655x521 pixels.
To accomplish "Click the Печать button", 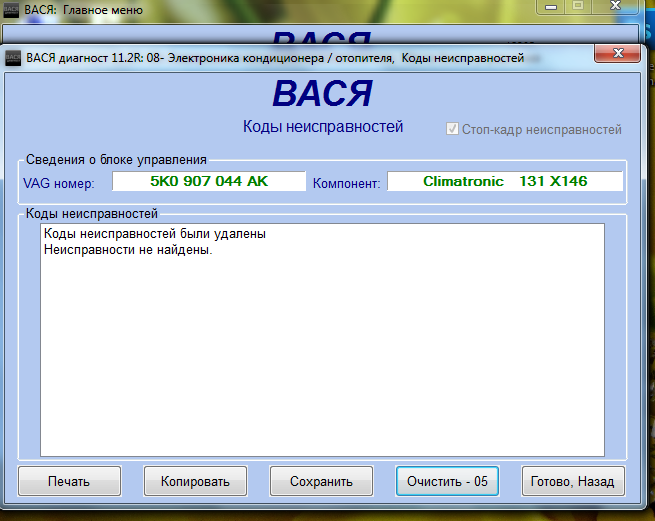I will (69, 481).
